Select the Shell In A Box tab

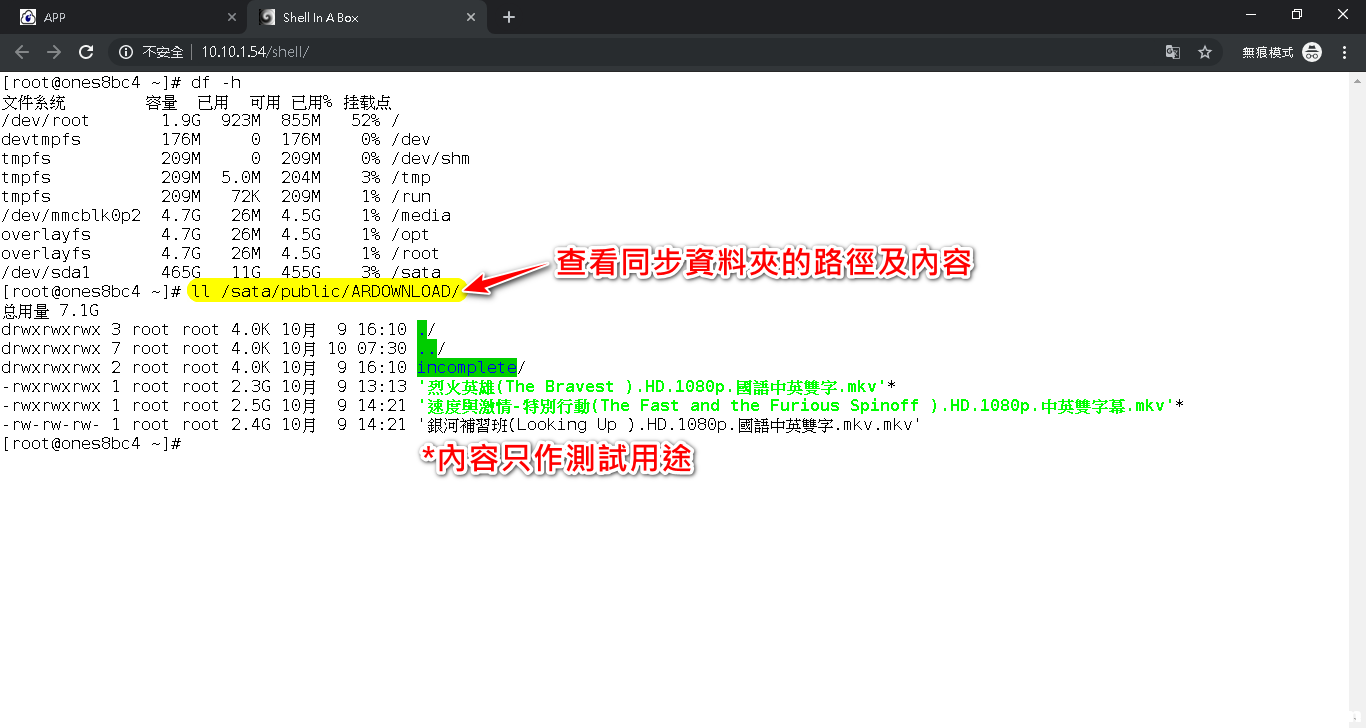360,17
